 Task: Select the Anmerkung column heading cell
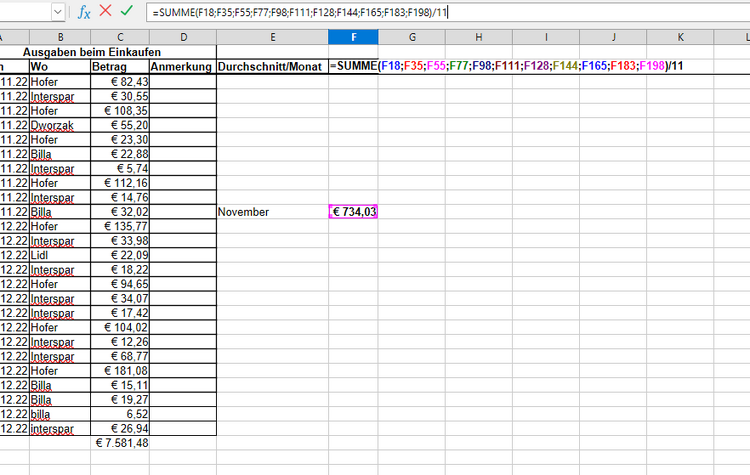(x=183, y=66)
